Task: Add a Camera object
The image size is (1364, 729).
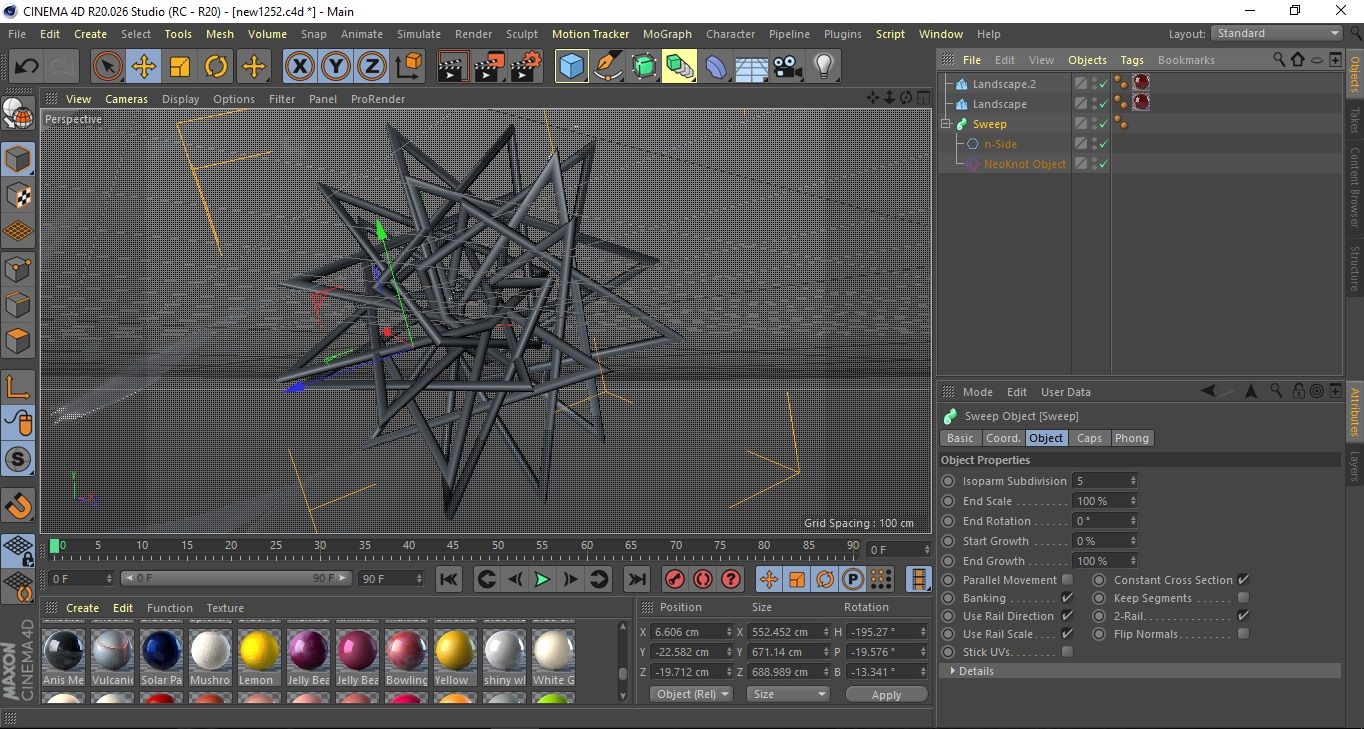Action: pyautogui.click(x=787, y=67)
